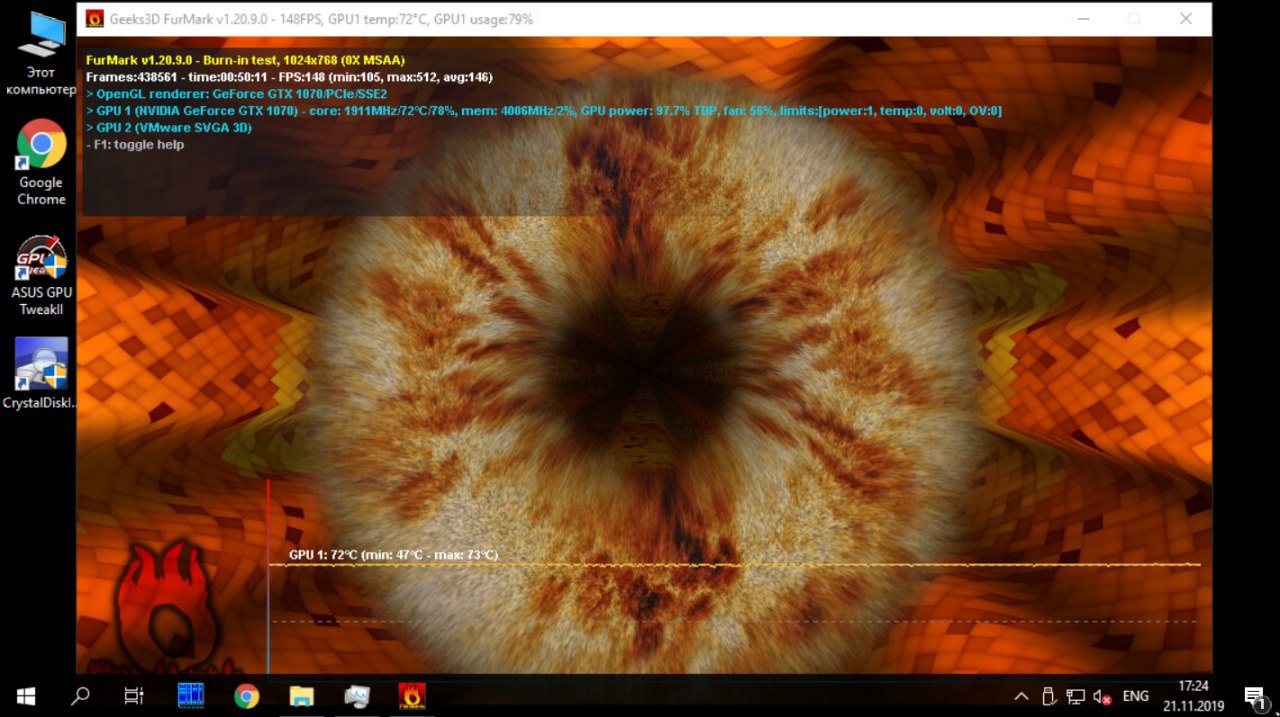The height and width of the screenshot is (717, 1280).
Task: Click the FurMark Burn-in test header line
Action: (245, 60)
